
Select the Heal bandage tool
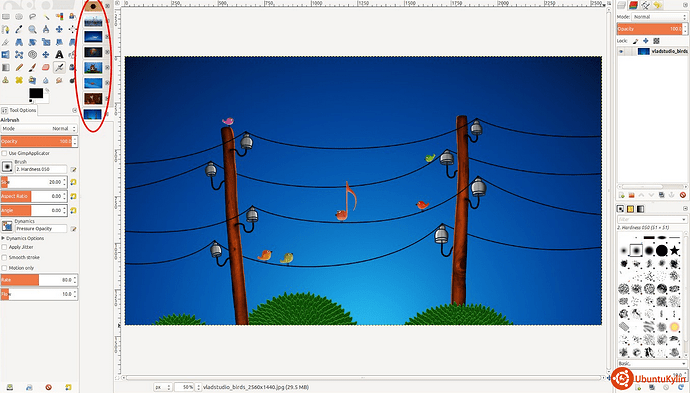click(x=19, y=80)
